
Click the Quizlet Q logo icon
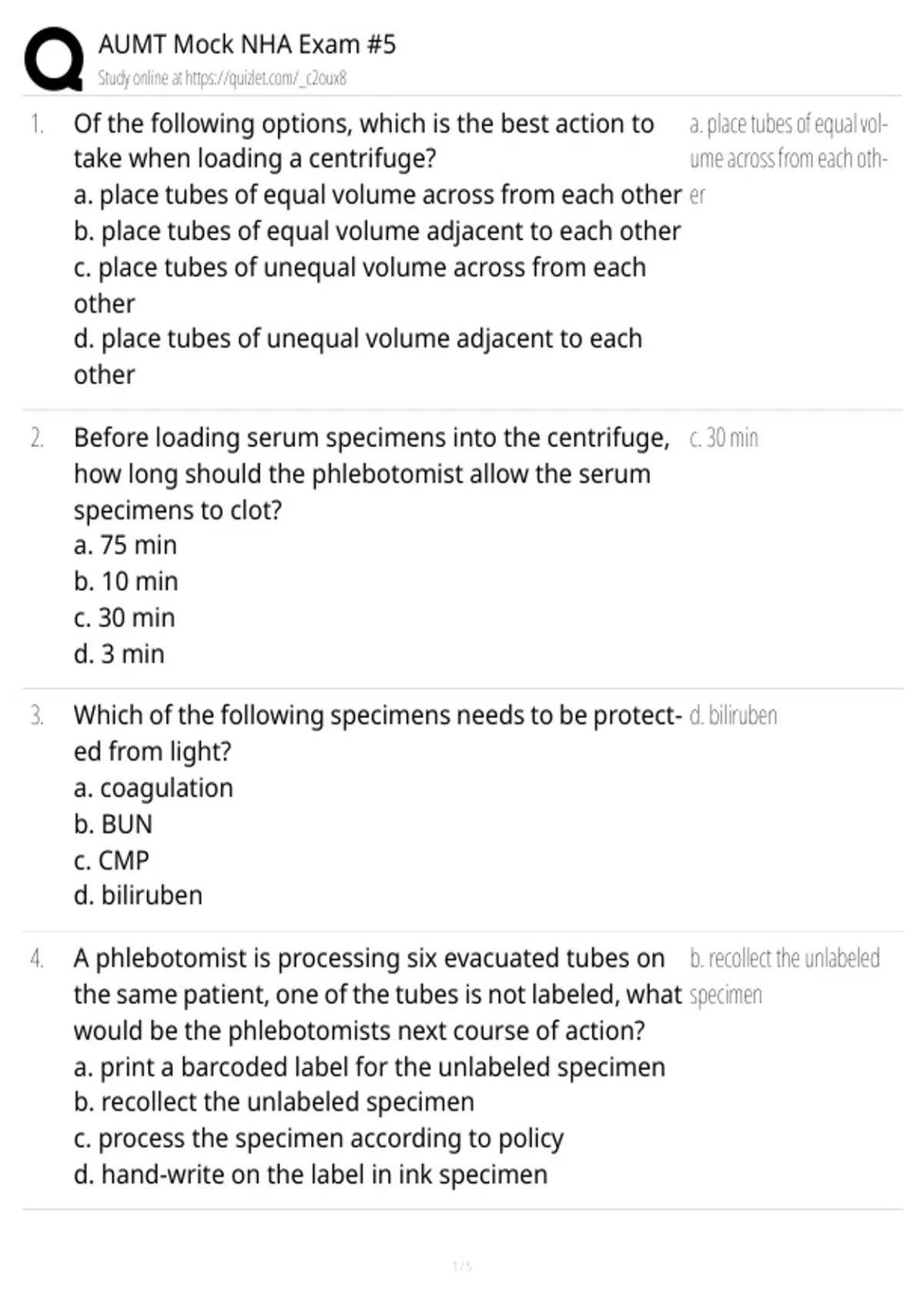click(x=54, y=59)
